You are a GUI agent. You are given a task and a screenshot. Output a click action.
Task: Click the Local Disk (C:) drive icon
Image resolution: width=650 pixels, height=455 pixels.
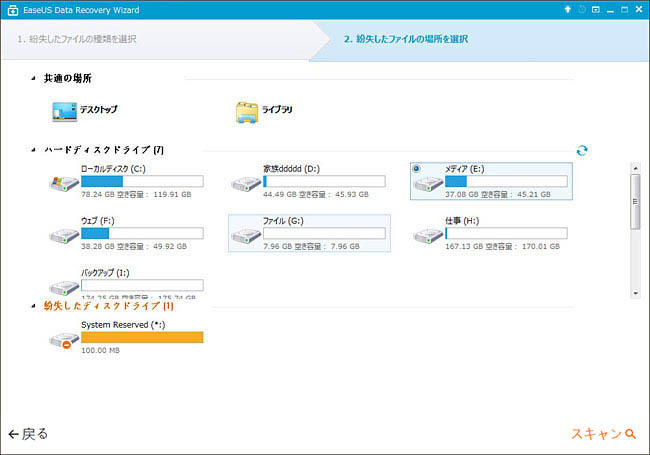(64, 184)
